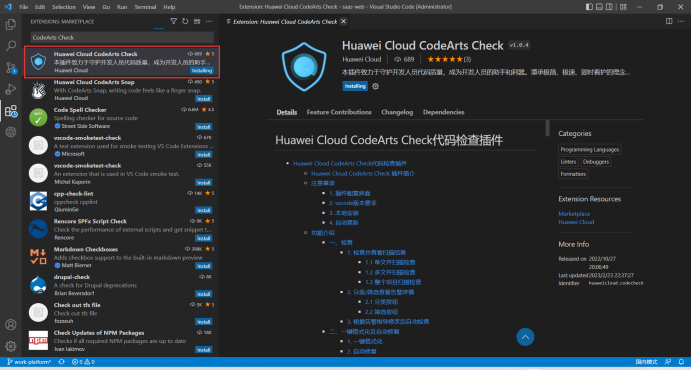Install Huawei Cloud CodeArts Snap extension
The height and width of the screenshot is (371, 692).
[x=203, y=99]
